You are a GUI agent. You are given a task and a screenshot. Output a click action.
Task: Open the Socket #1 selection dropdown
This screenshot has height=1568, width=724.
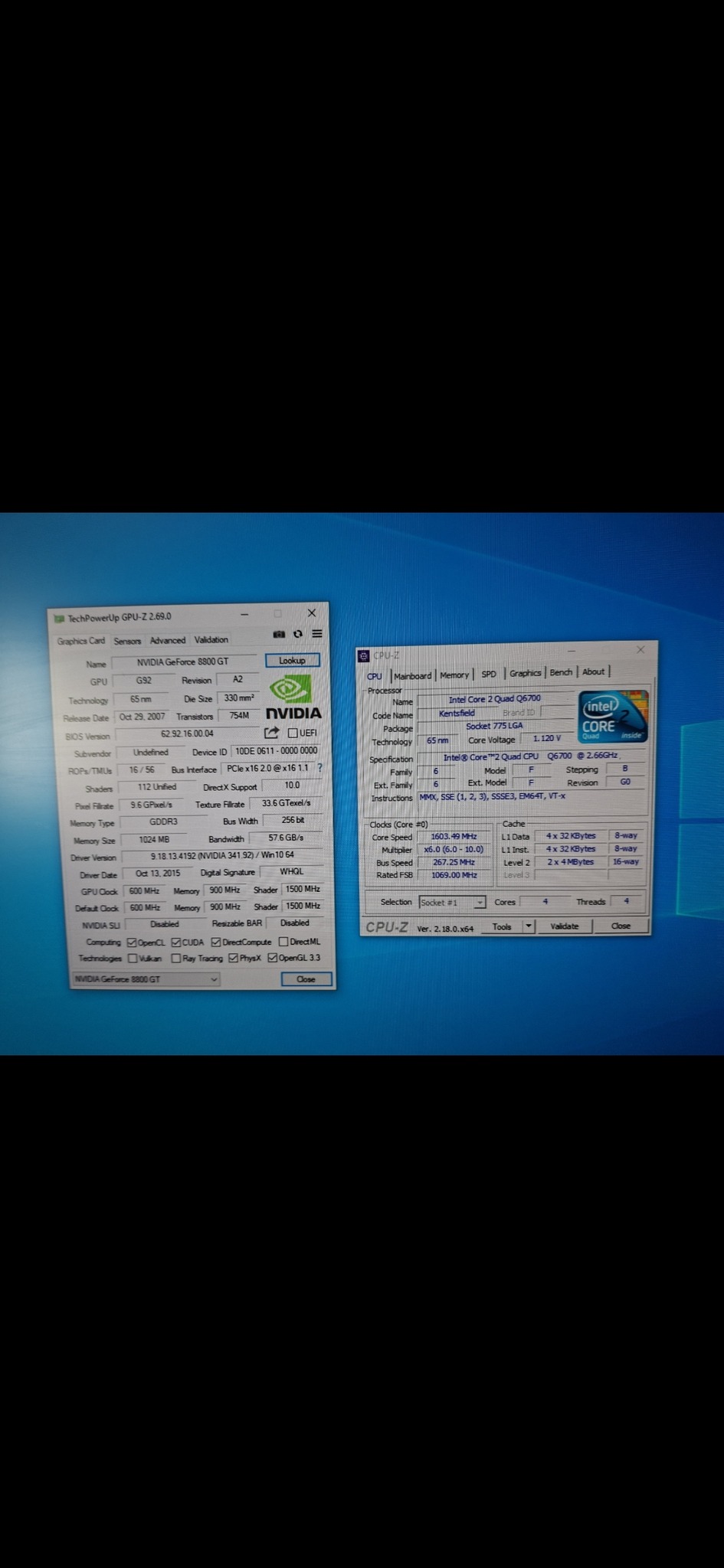452,903
